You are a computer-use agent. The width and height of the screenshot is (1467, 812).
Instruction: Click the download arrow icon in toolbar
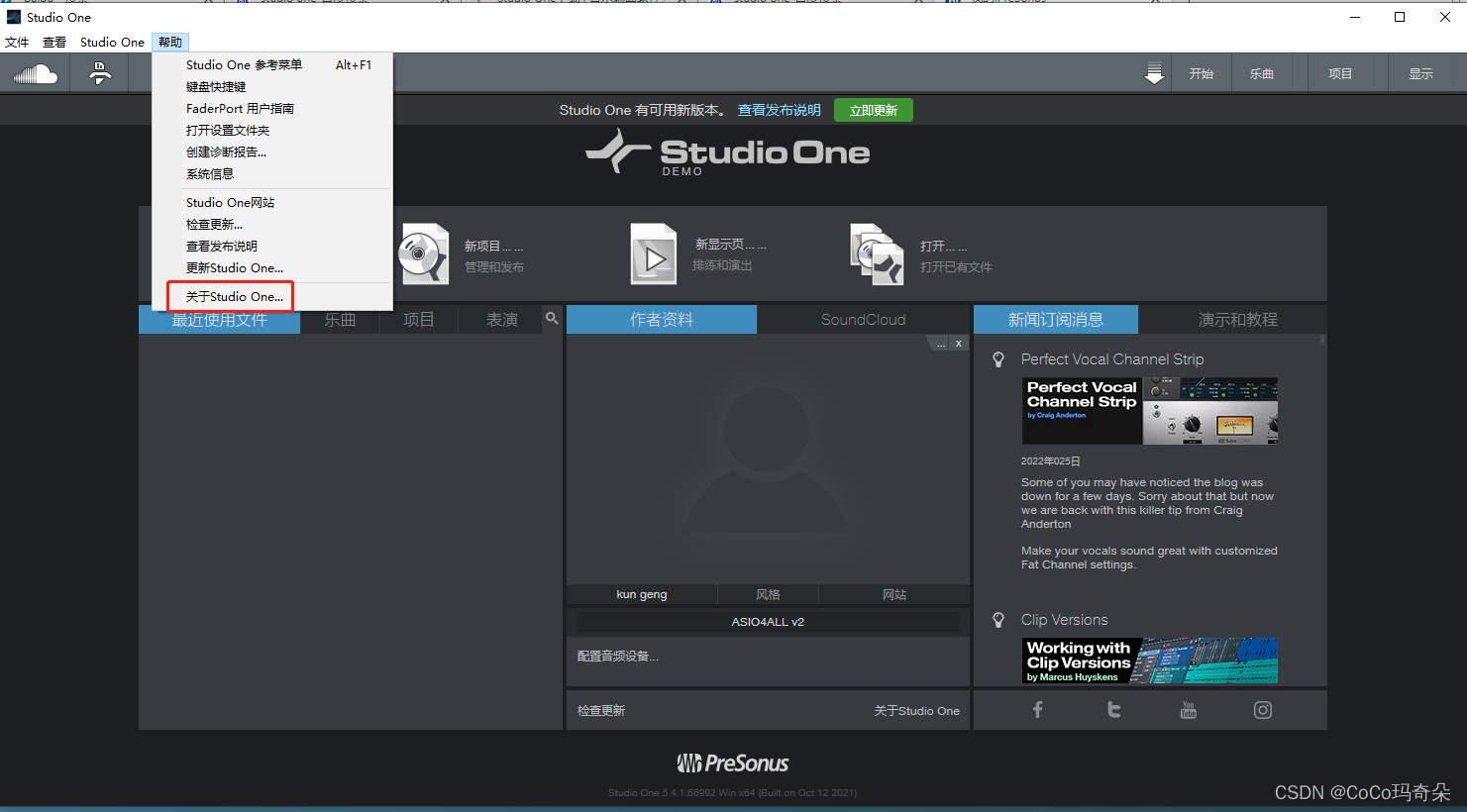point(1154,74)
